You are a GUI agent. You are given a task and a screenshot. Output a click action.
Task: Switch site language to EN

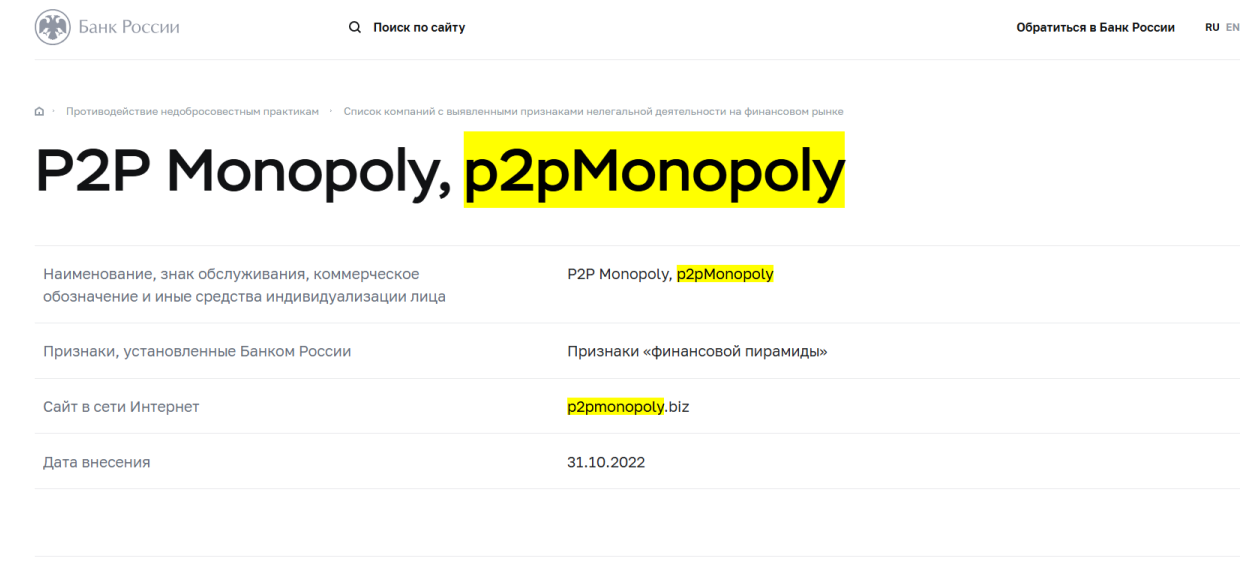click(1234, 27)
